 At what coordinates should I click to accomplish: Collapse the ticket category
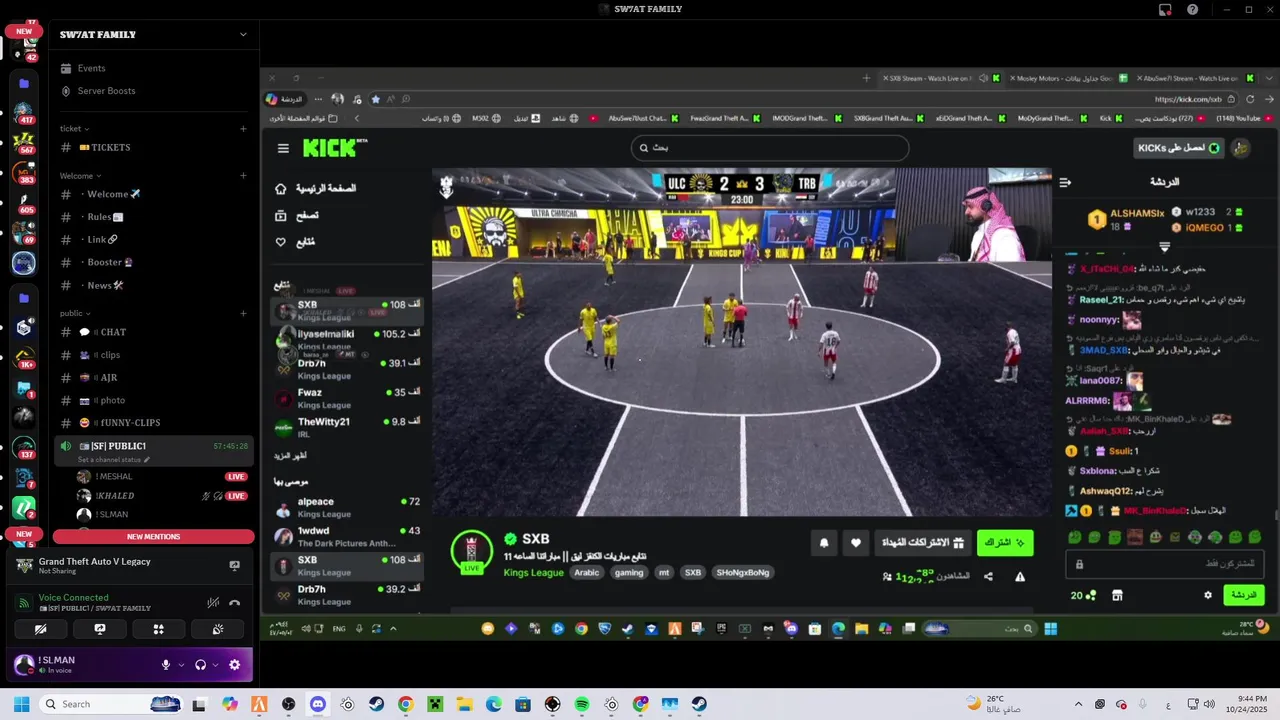[x=75, y=128]
